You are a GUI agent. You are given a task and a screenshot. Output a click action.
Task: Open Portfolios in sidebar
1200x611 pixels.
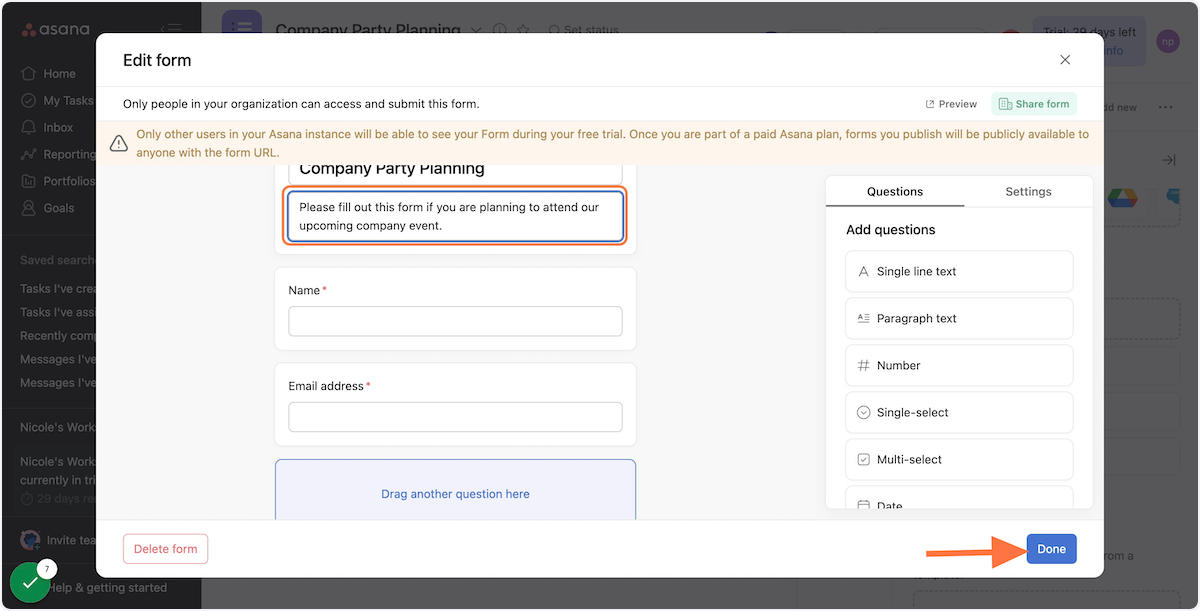click(58, 181)
